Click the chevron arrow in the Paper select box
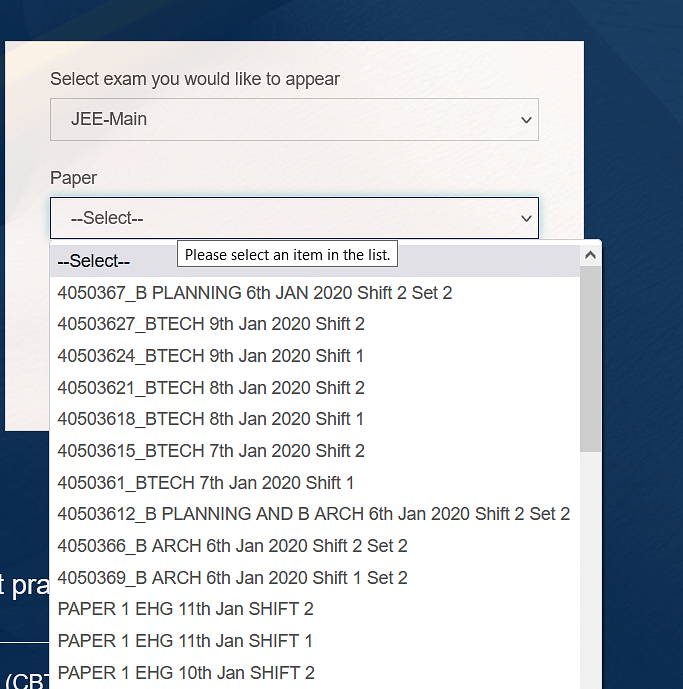This screenshot has height=689, width=683. point(526,218)
